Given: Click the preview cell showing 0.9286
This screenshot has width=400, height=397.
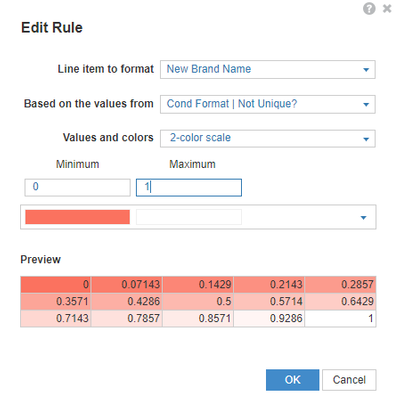Looking at the screenshot, I should click(269, 318).
